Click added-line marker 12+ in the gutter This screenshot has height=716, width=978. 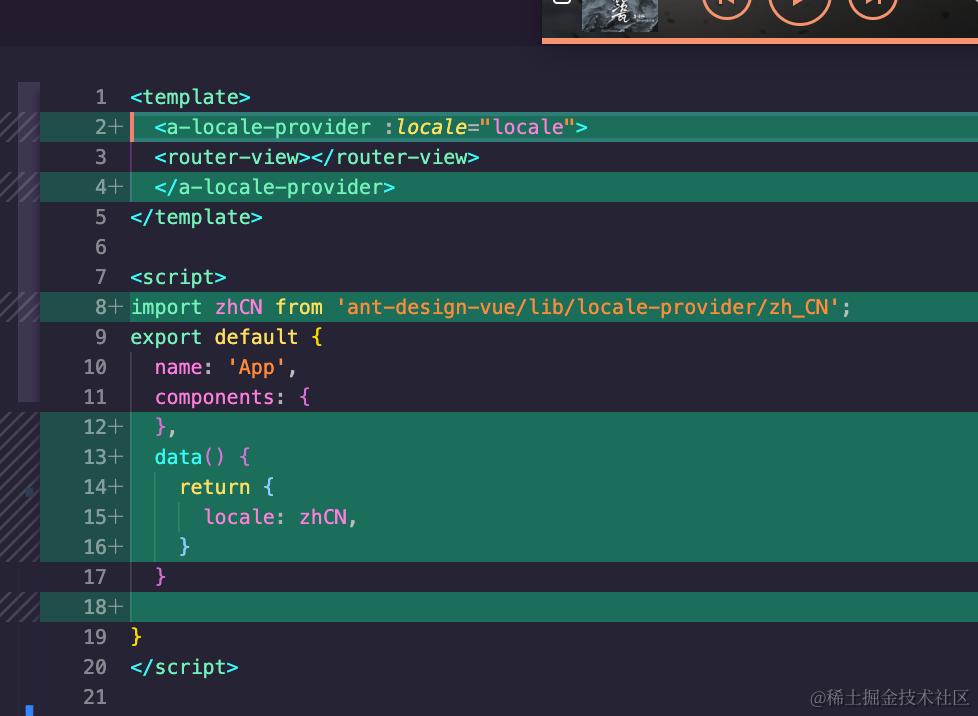104,427
